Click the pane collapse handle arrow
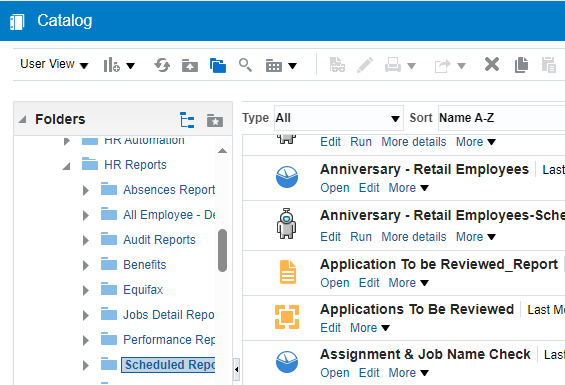The image size is (565, 385). 236,369
